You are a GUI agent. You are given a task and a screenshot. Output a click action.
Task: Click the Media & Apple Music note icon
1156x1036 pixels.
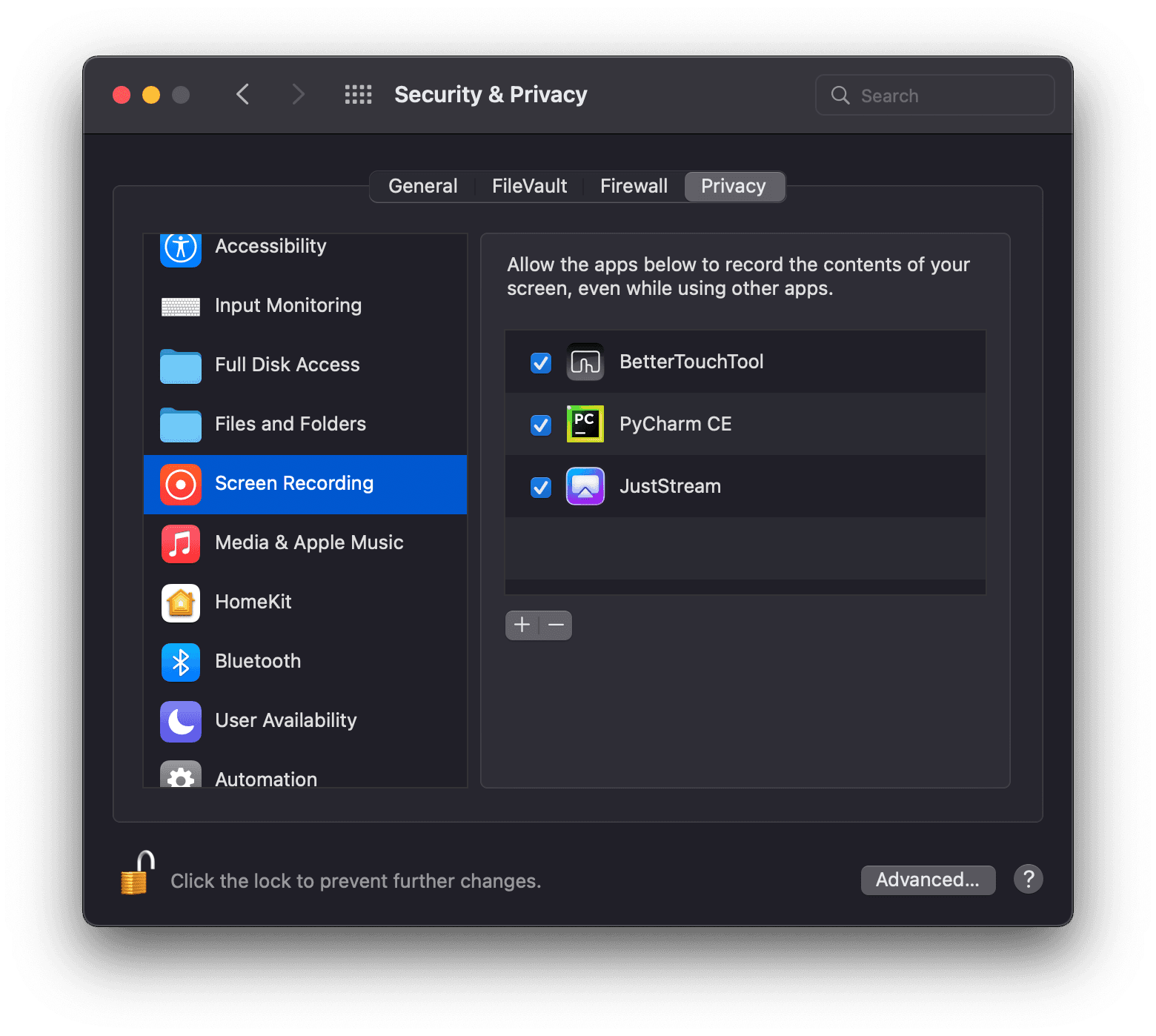(181, 544)
